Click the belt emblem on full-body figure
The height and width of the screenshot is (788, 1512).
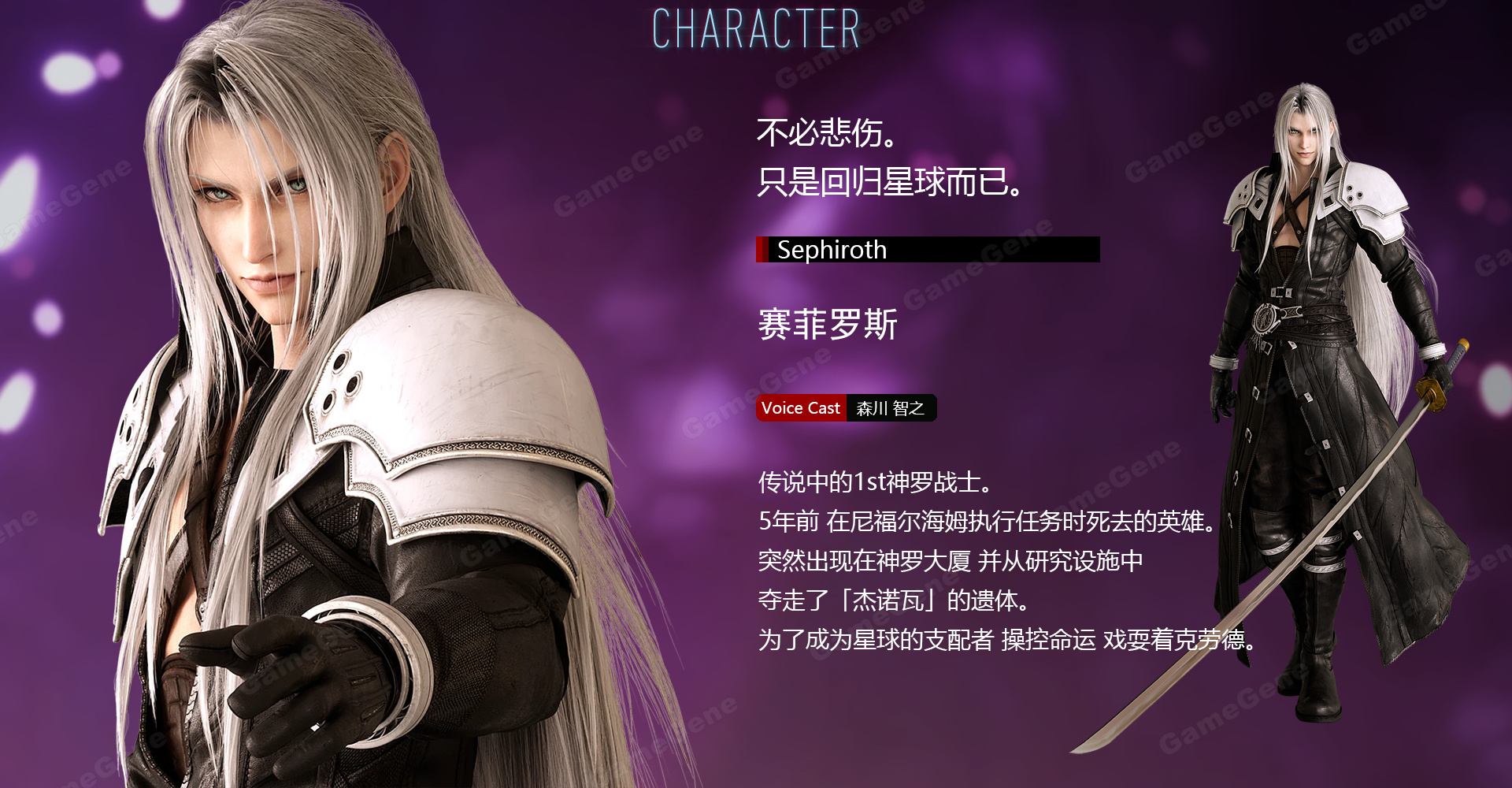click(1269, 316)
